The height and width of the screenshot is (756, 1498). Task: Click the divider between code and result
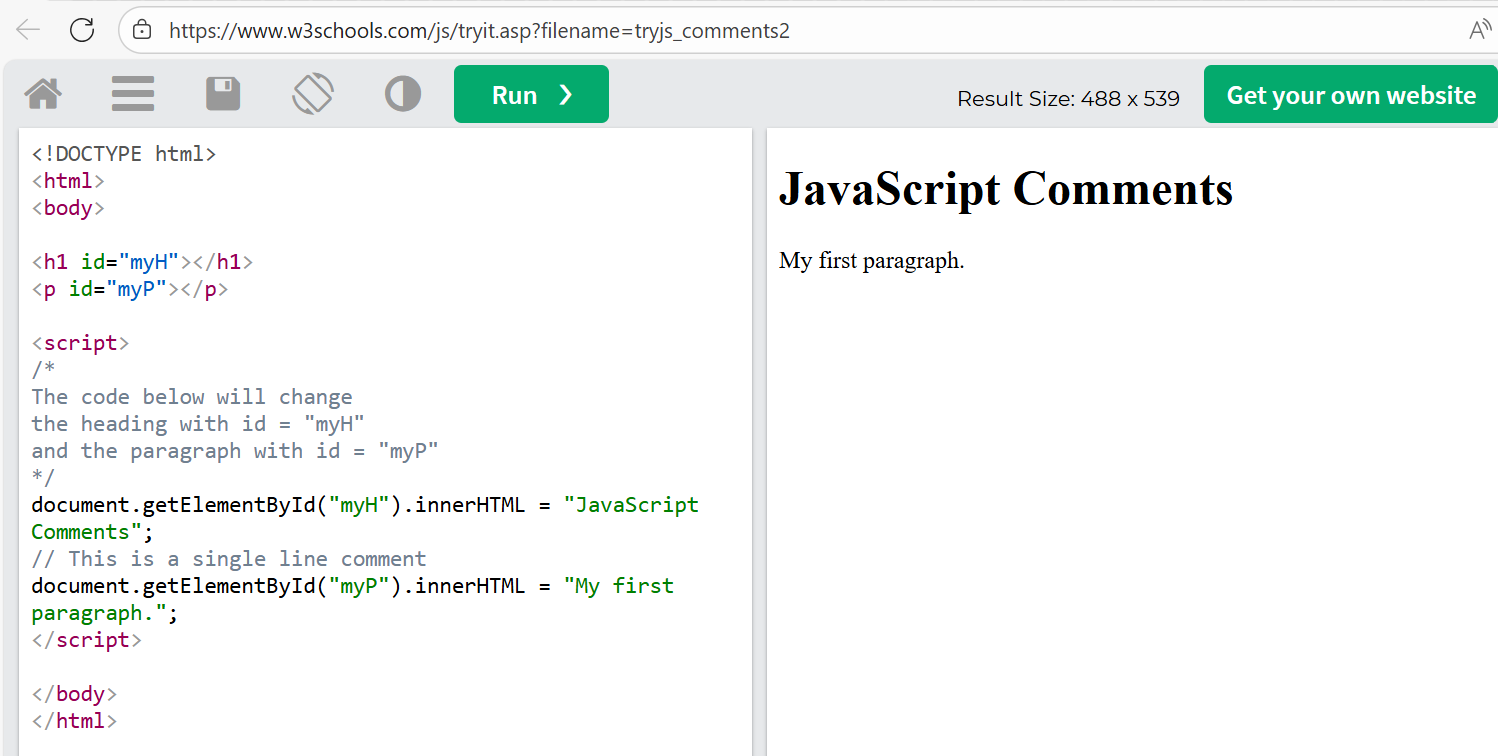[759, 440]
